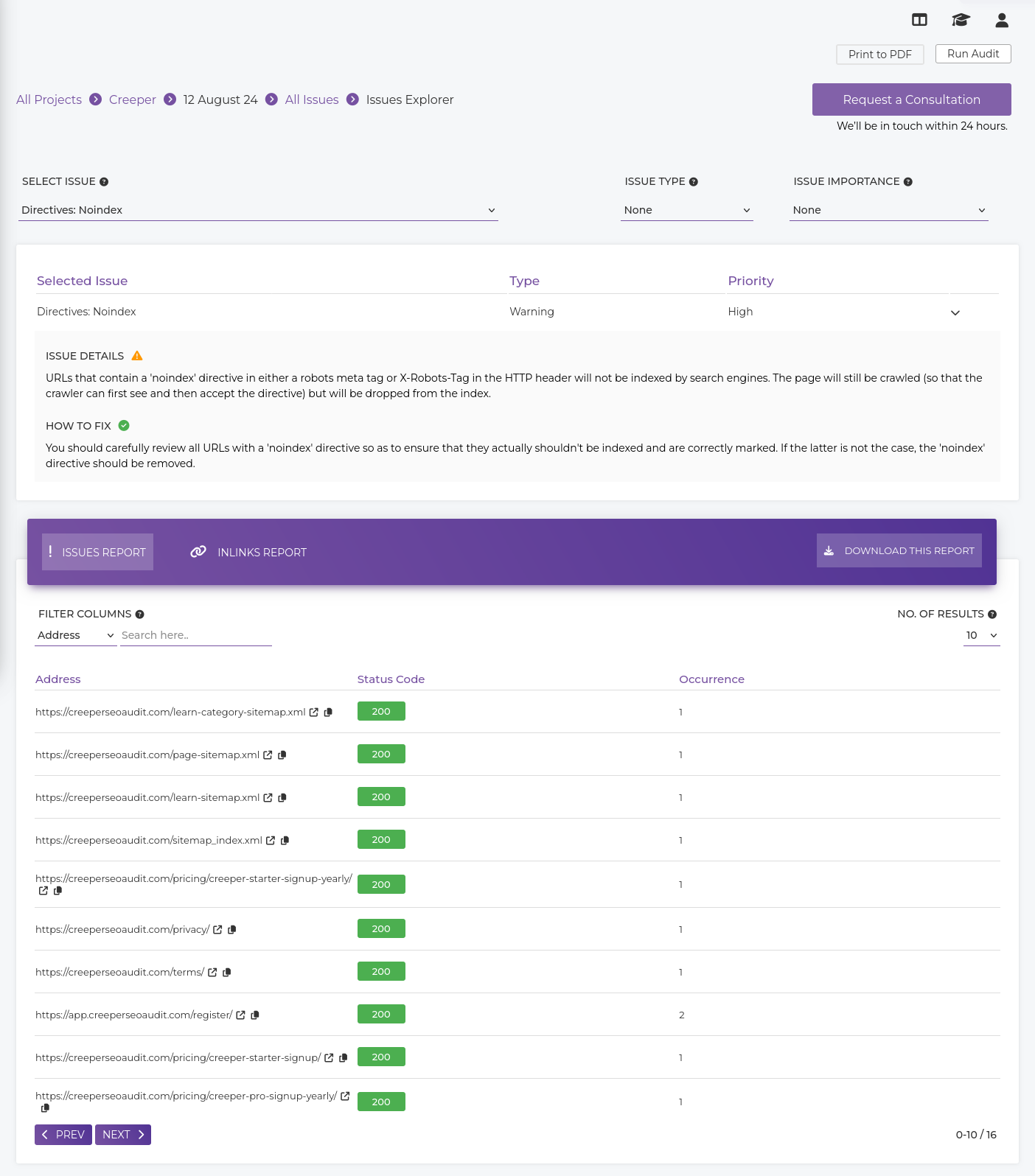Click help icon beside Select Issue
This screenshot has height=1176, width=1035.
tap(104, 182)
